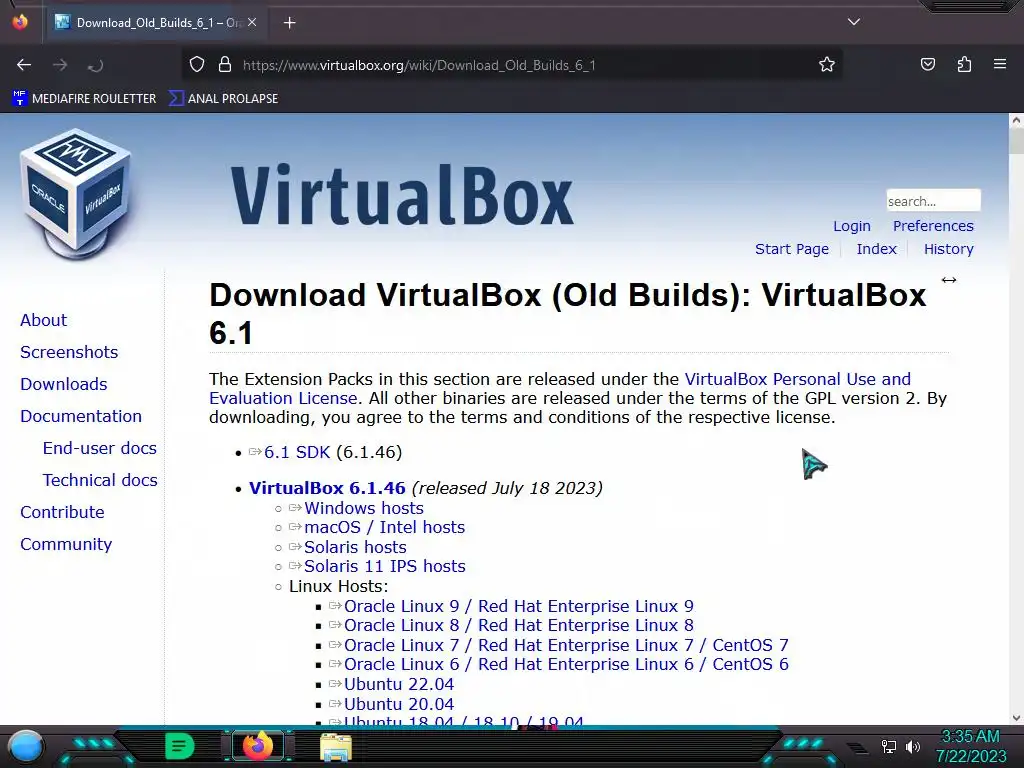This screenshot has width=1024, height=768.
Task: Open the Contribute sidebar link
Action: click(x=62, y=513)
